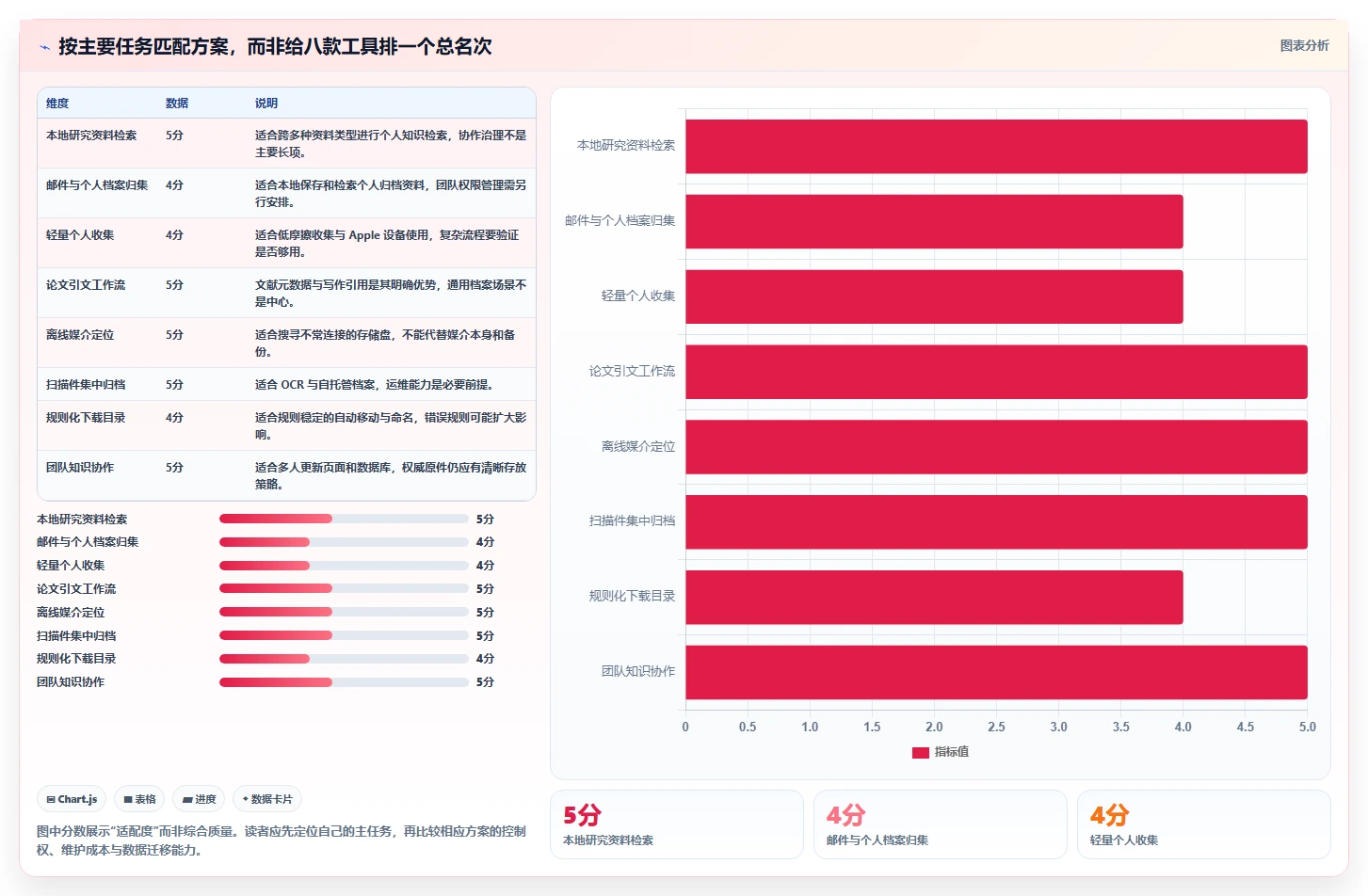Open the 4分 邮件与个人档案归集 card

click(940, 824)
